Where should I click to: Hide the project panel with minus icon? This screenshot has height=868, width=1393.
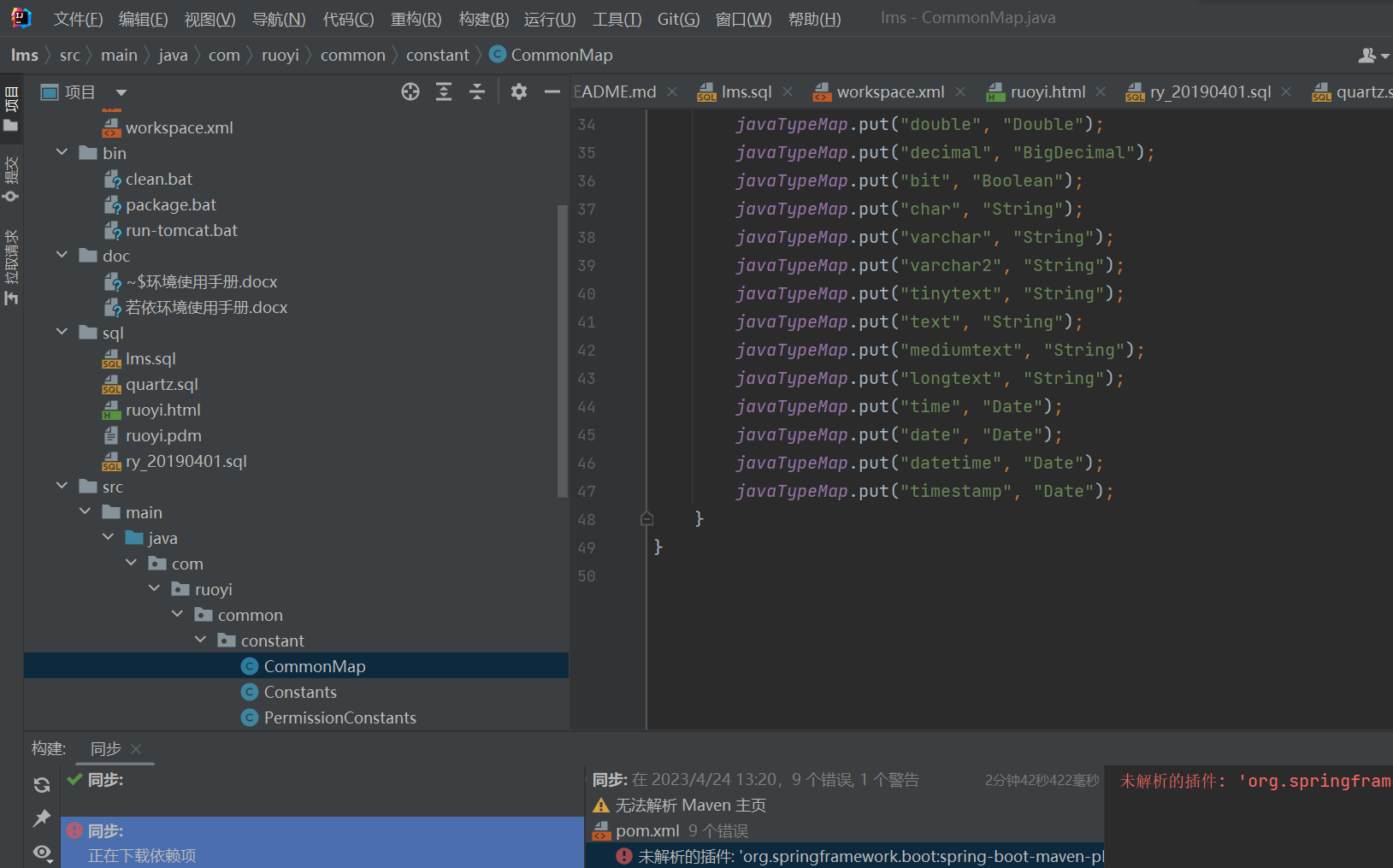tap(552, 92)
